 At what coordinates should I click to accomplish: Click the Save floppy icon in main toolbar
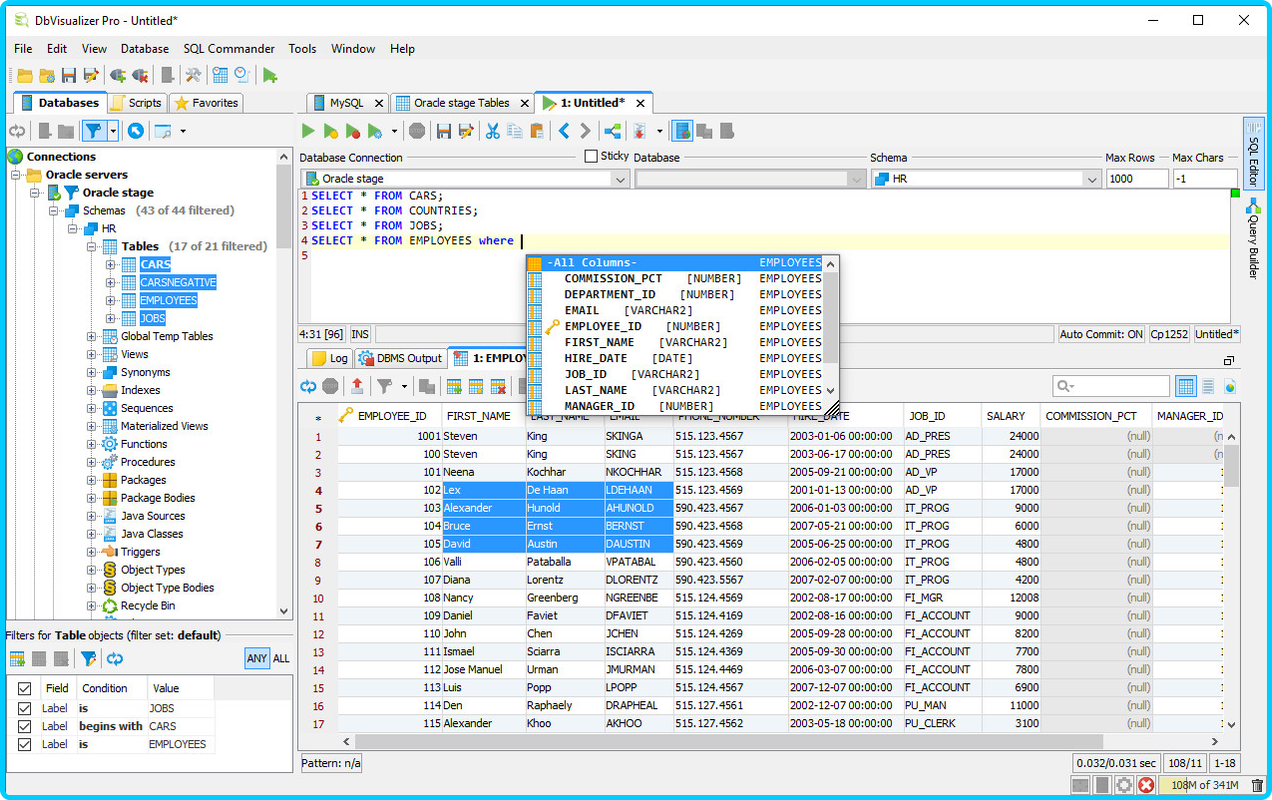tap(69, 75)
